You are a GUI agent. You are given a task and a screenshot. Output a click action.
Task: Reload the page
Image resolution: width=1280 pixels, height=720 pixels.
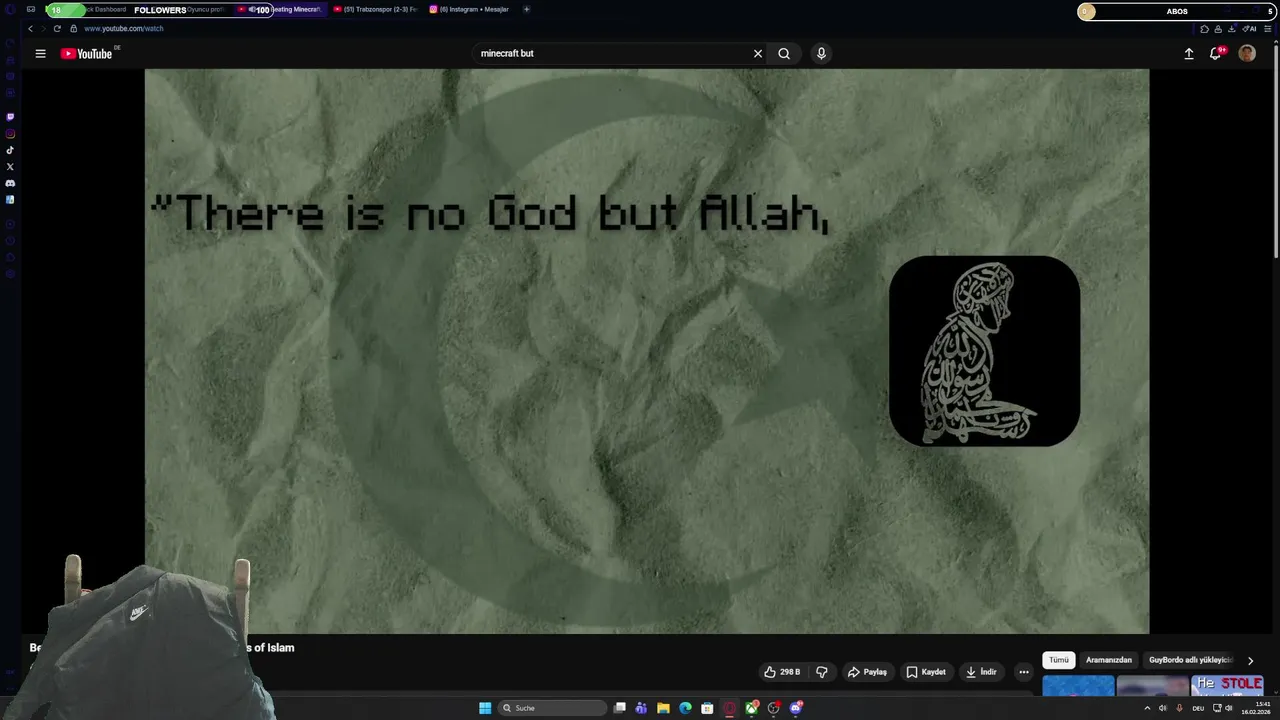pyautogui.click(x=57, y=29)
